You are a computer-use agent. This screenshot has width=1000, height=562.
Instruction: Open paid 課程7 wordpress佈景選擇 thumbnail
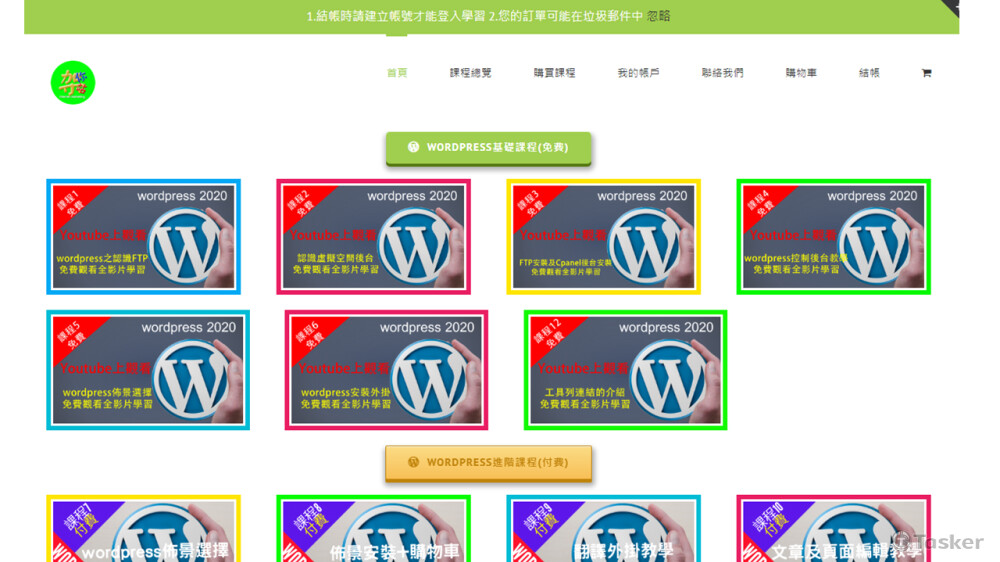tap(143, 529)
